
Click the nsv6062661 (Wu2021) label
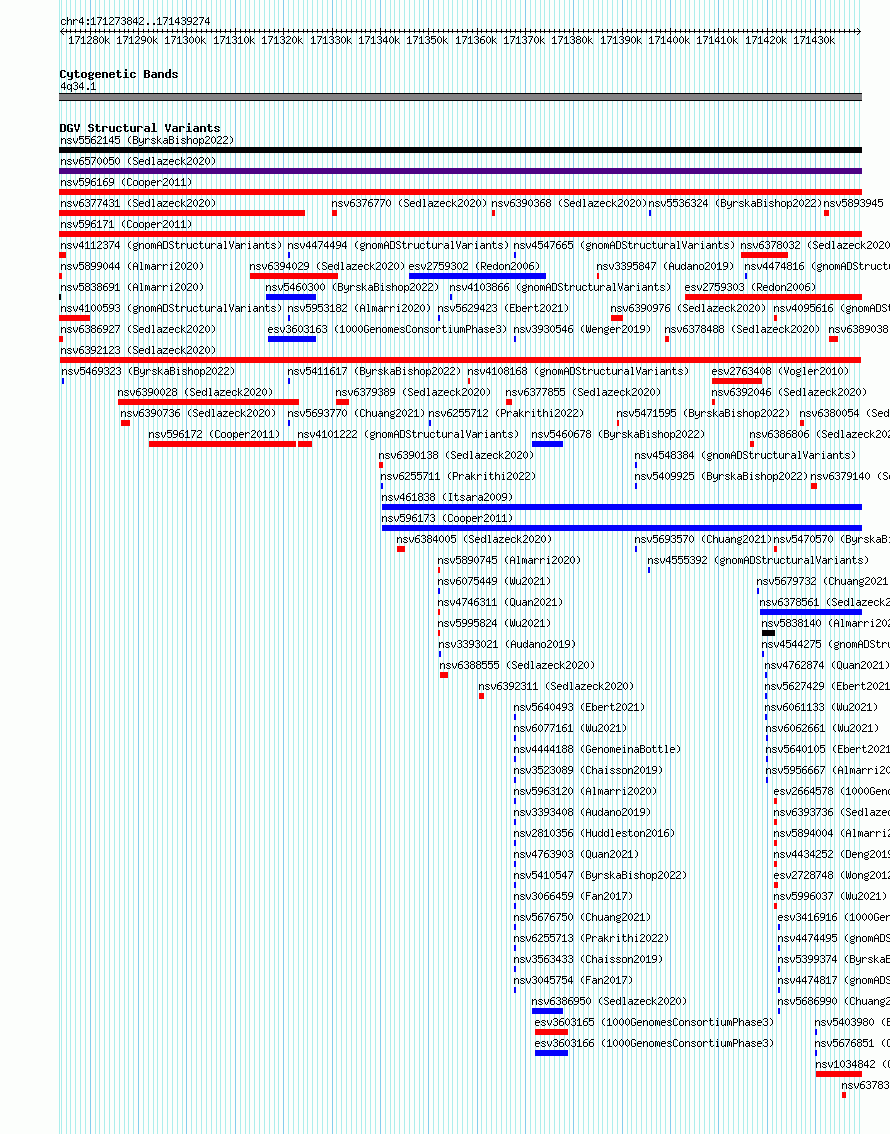pos(821,728)
